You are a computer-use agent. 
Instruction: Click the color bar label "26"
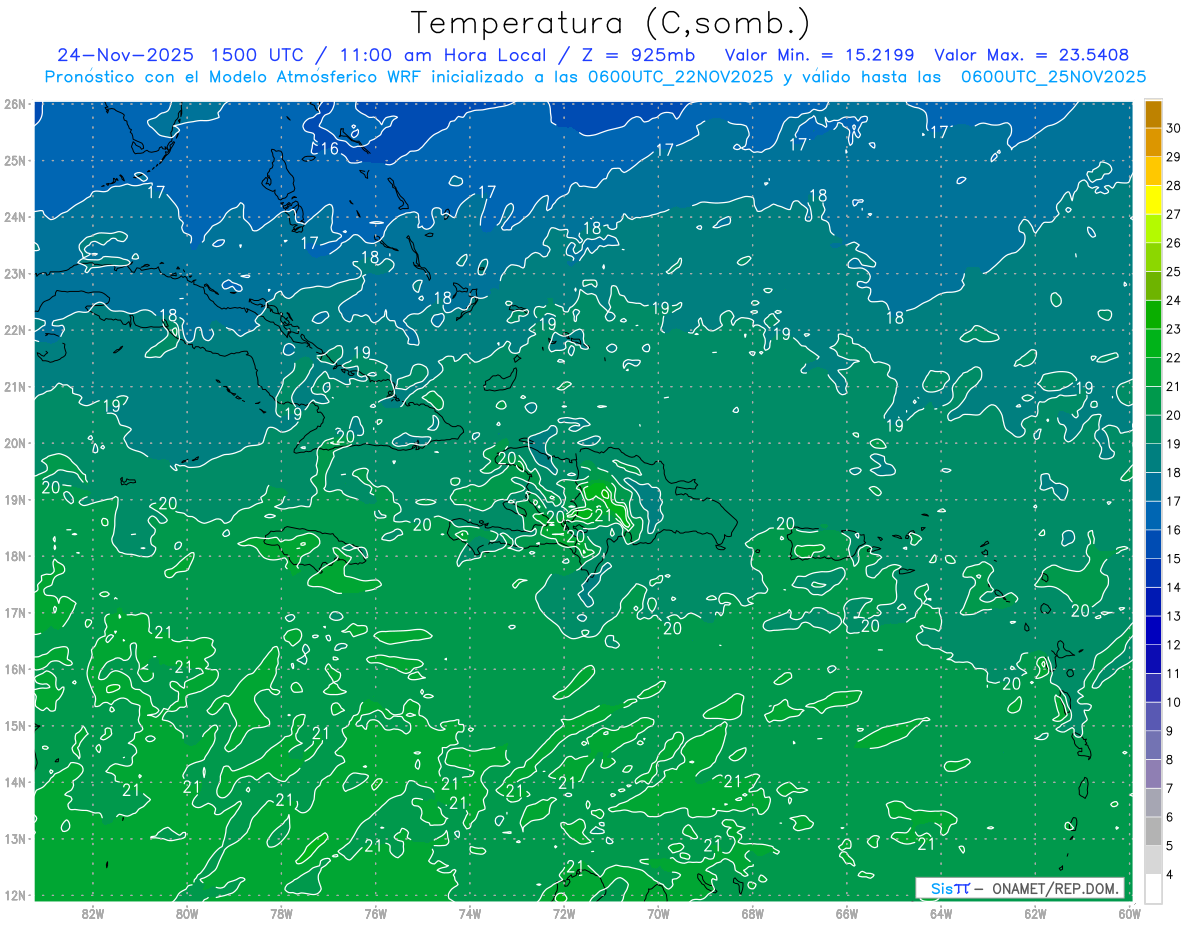tap(1173, 243)
